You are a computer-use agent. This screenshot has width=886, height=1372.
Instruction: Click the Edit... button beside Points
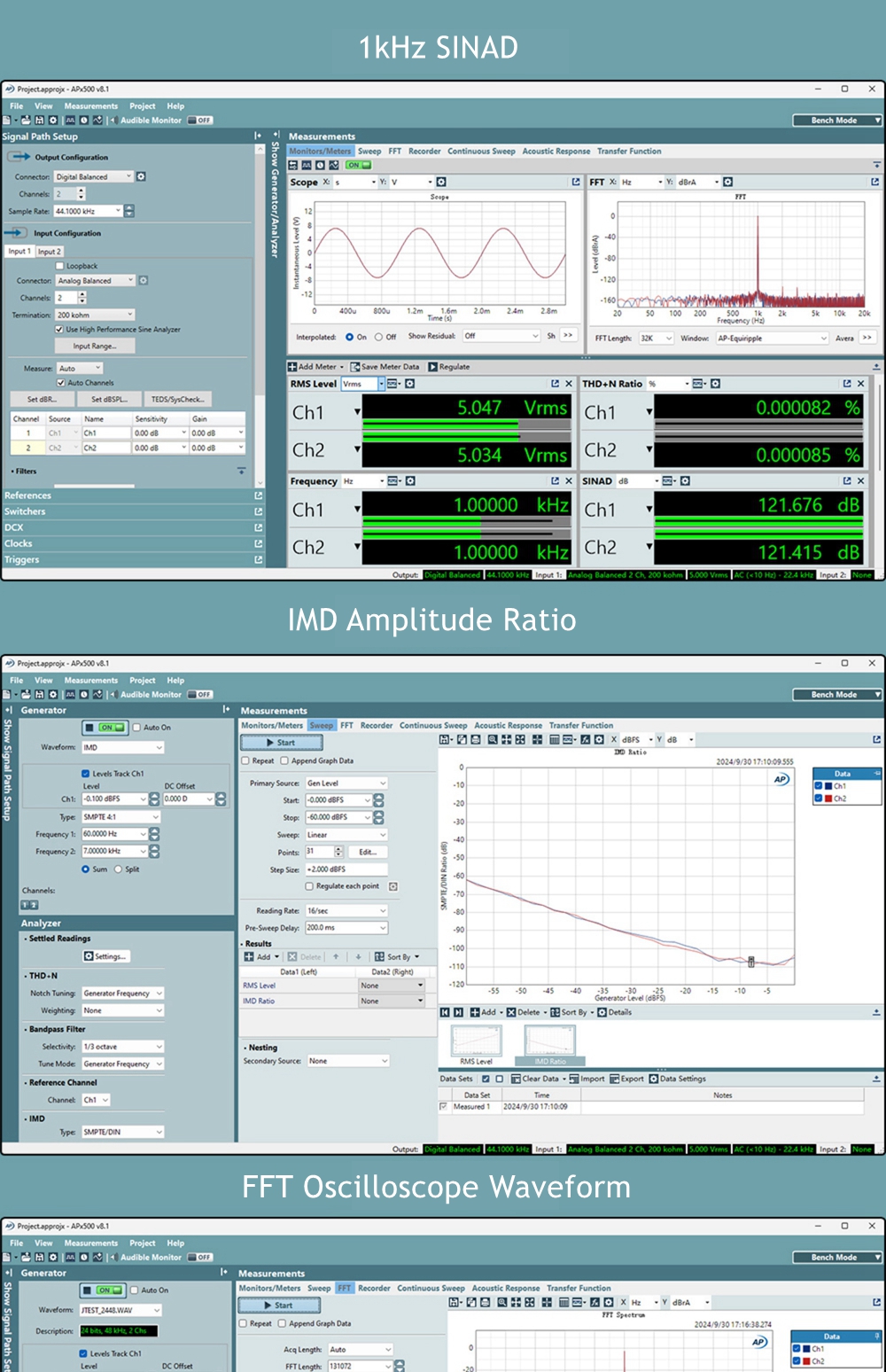[367, 852]
